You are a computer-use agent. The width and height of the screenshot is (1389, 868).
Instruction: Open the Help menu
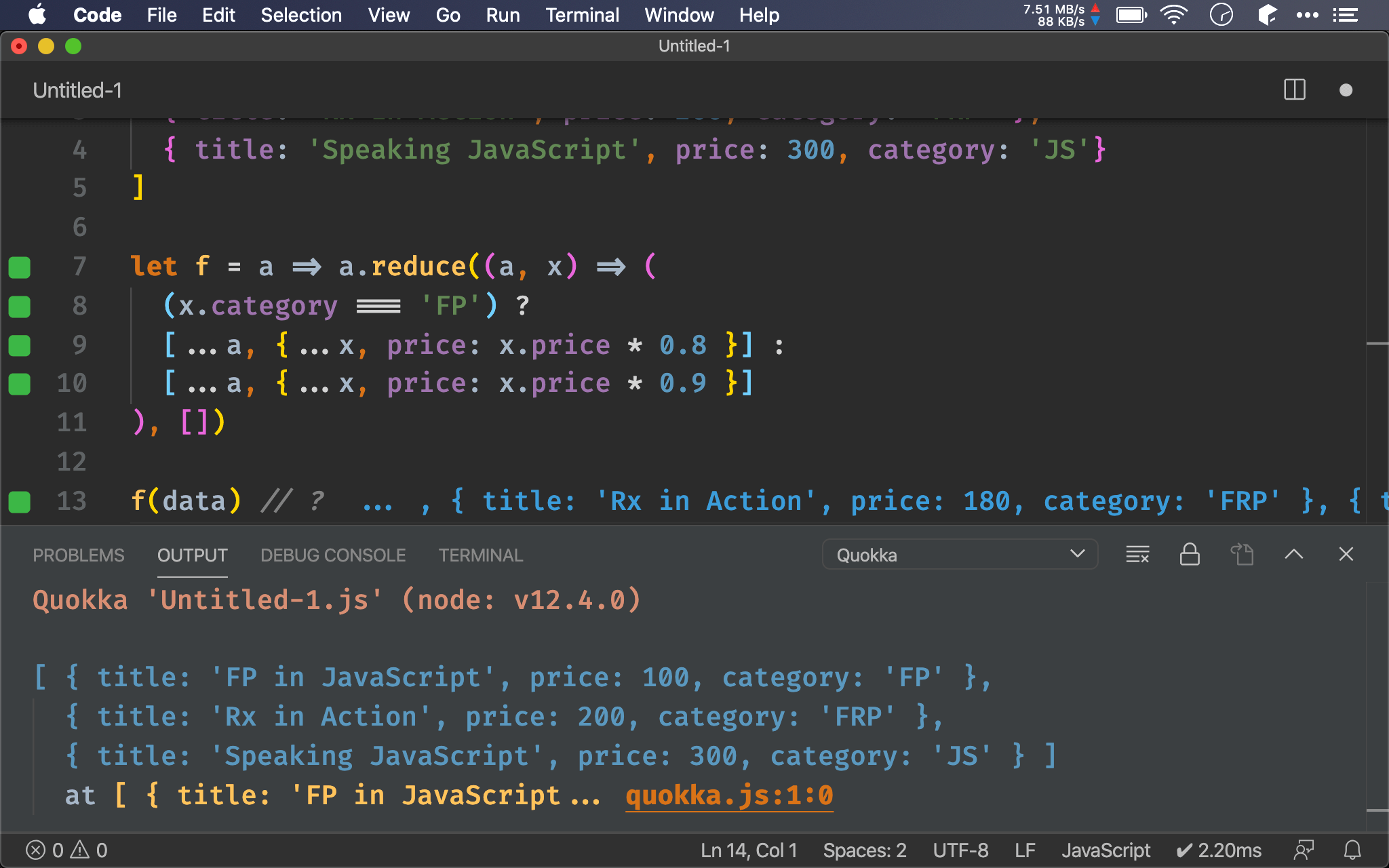759,15
